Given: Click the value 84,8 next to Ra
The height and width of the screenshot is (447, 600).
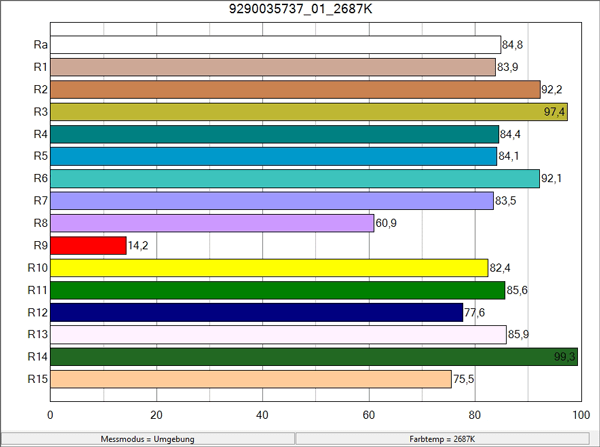Looking at the screenshot, I should 512,45.
